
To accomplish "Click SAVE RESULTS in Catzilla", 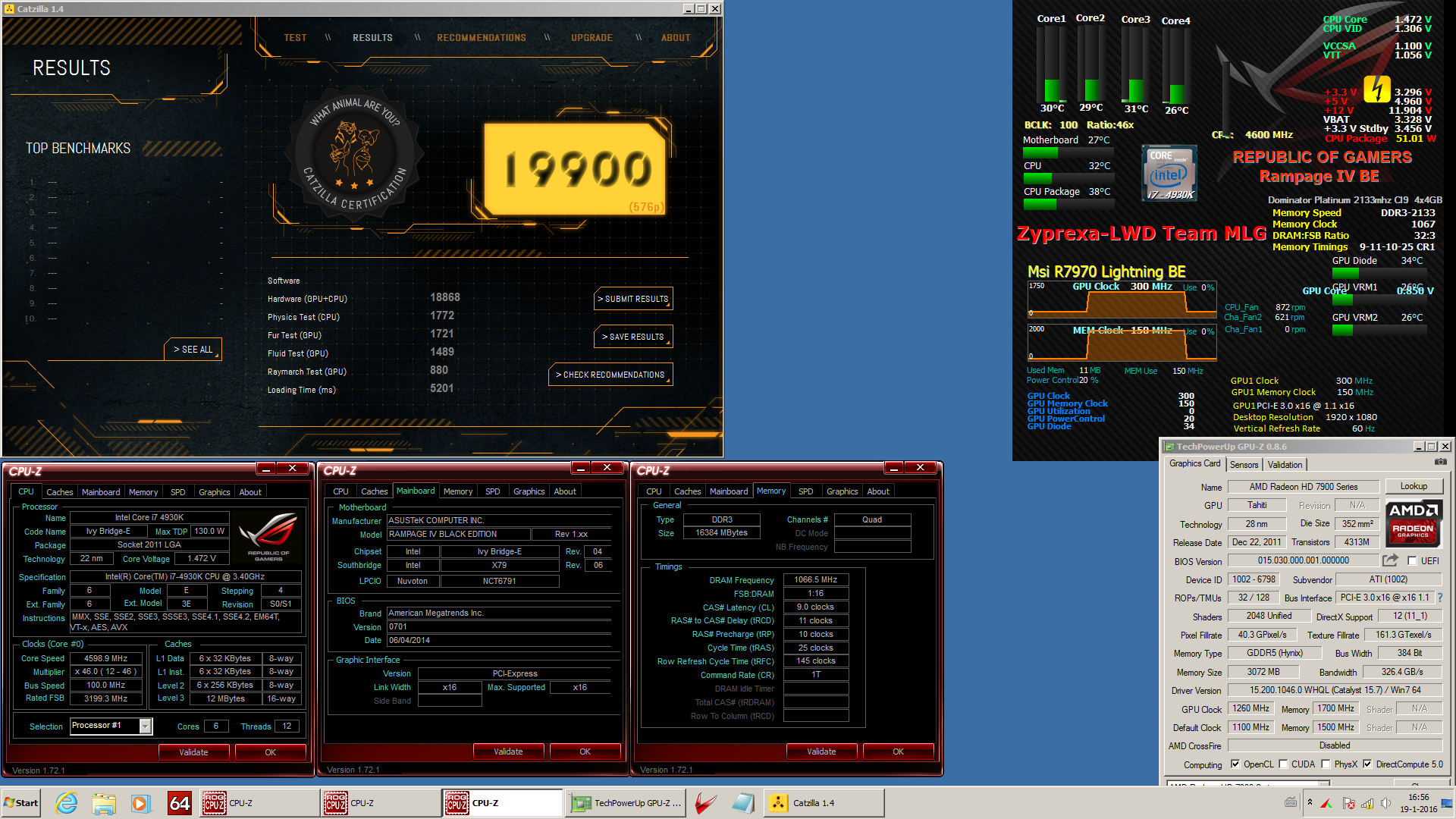I will click(x=634, y=337).
